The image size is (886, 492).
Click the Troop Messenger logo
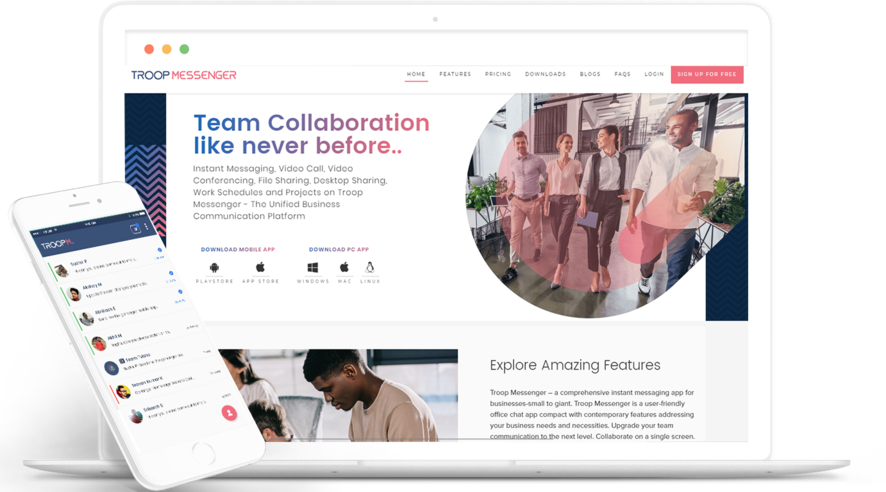(x=183, y=75)
